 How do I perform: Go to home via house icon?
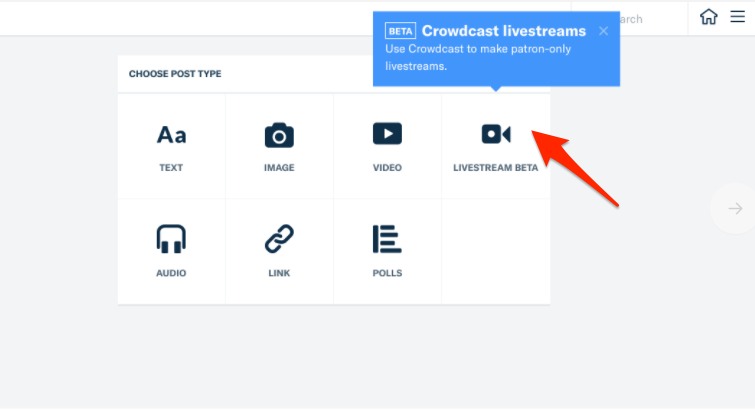(x=709, y=17)
